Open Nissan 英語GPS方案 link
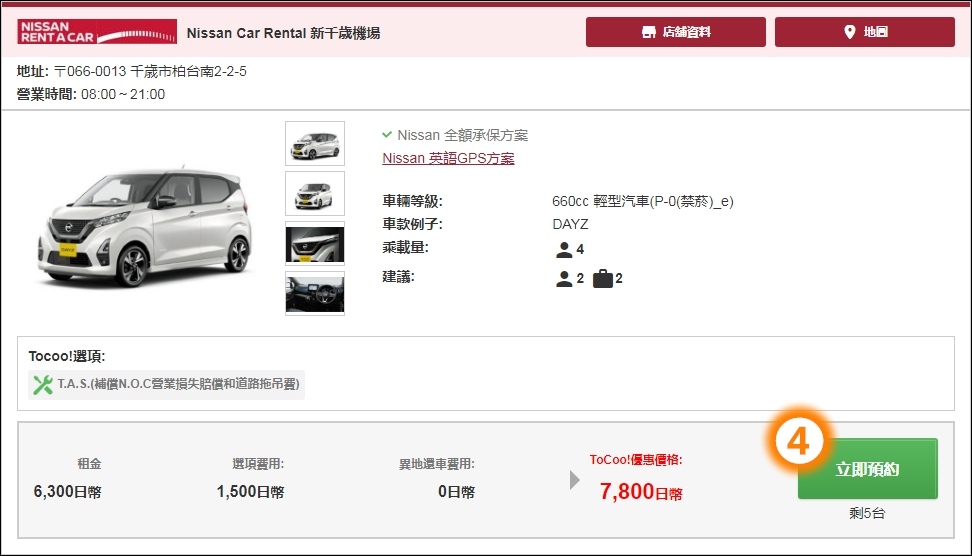This screenshot has height=556, width=972. click(x=448, y=158)
